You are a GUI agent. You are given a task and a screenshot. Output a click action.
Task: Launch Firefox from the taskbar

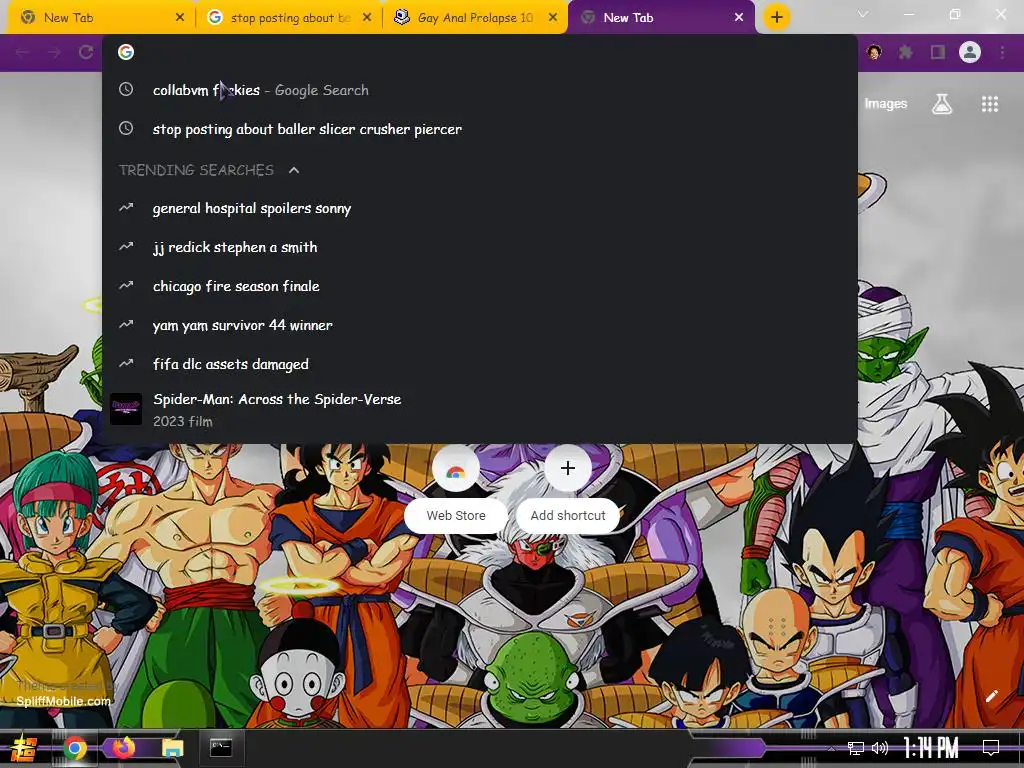pos(123,748)
